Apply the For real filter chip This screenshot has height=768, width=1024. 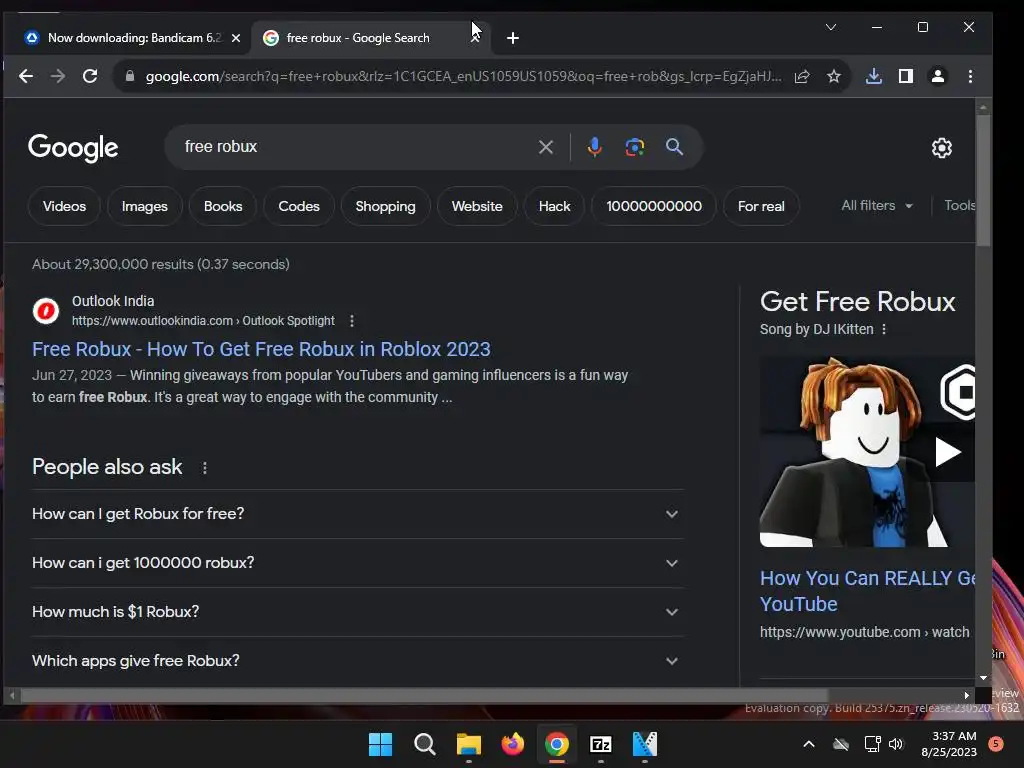pyautogui.click(x=761, y=206)
